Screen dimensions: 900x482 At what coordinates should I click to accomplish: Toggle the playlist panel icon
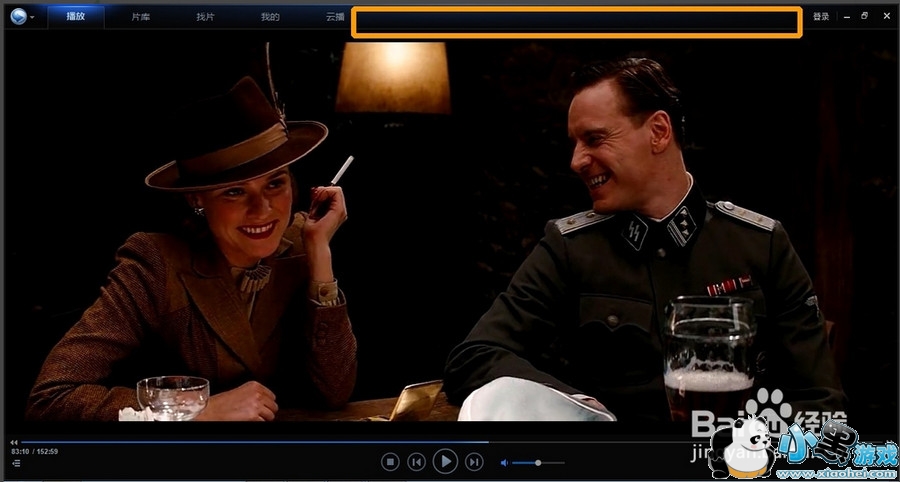click(x=15, y=462)
